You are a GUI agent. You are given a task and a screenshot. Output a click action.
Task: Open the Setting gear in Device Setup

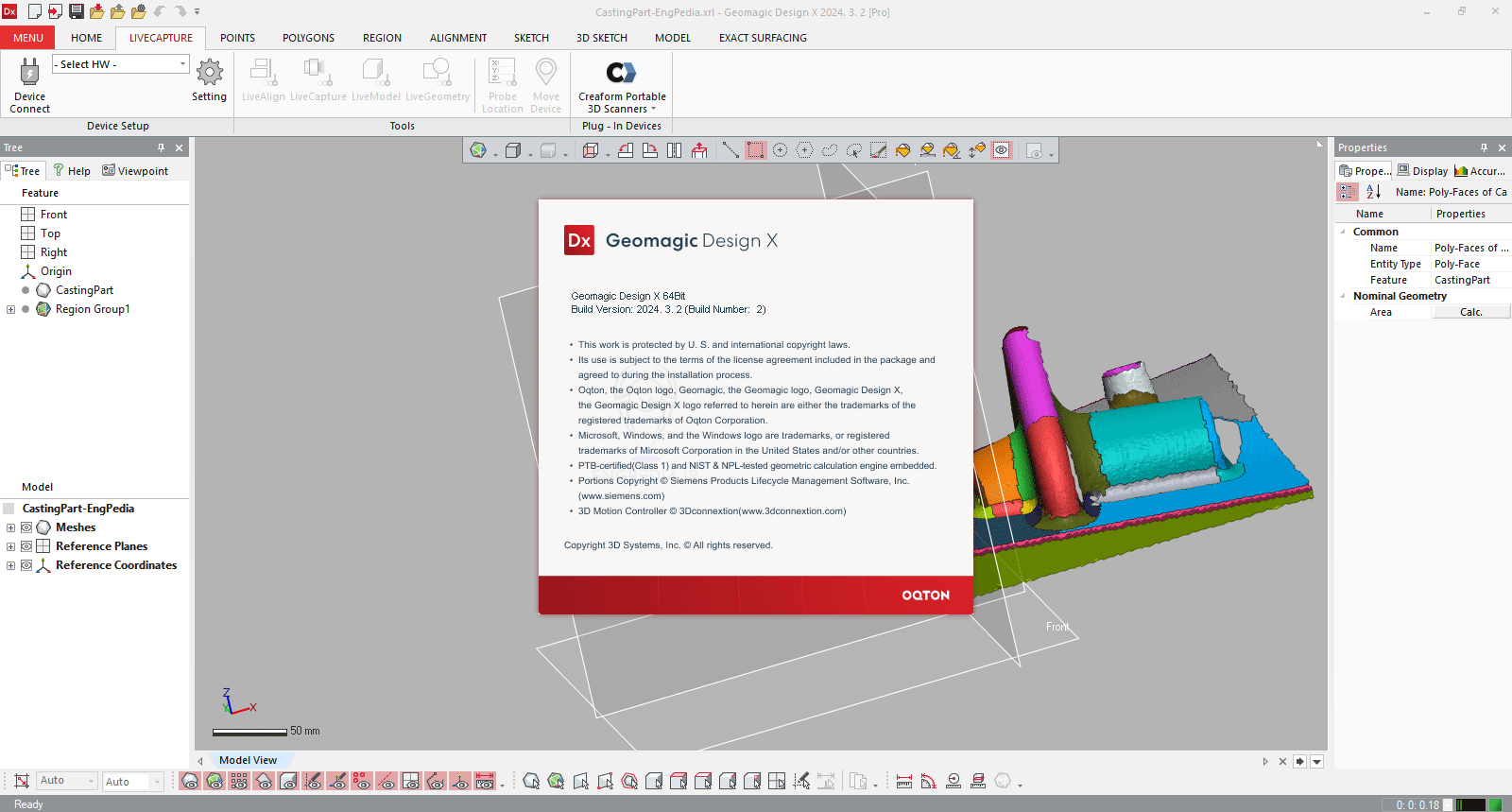(x=209, y=73)
